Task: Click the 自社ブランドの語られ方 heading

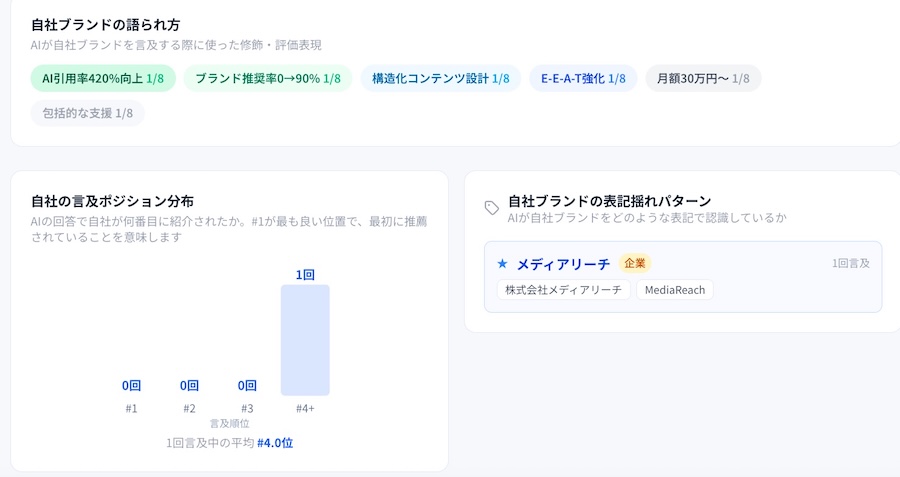Action: tap(106, 25)
